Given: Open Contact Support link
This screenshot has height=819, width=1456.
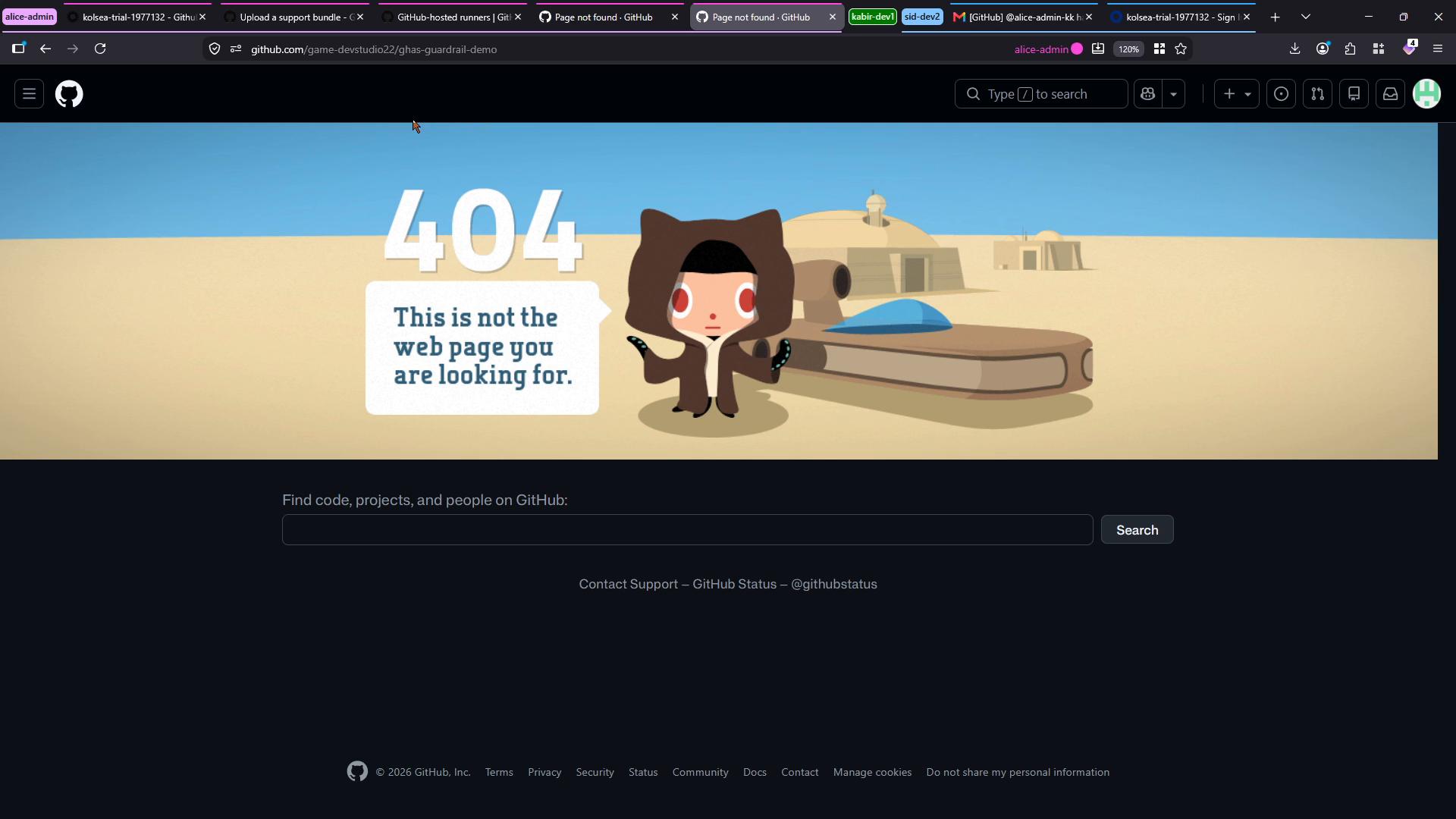Looking at the screenshot, I should (x=628, y=584).
